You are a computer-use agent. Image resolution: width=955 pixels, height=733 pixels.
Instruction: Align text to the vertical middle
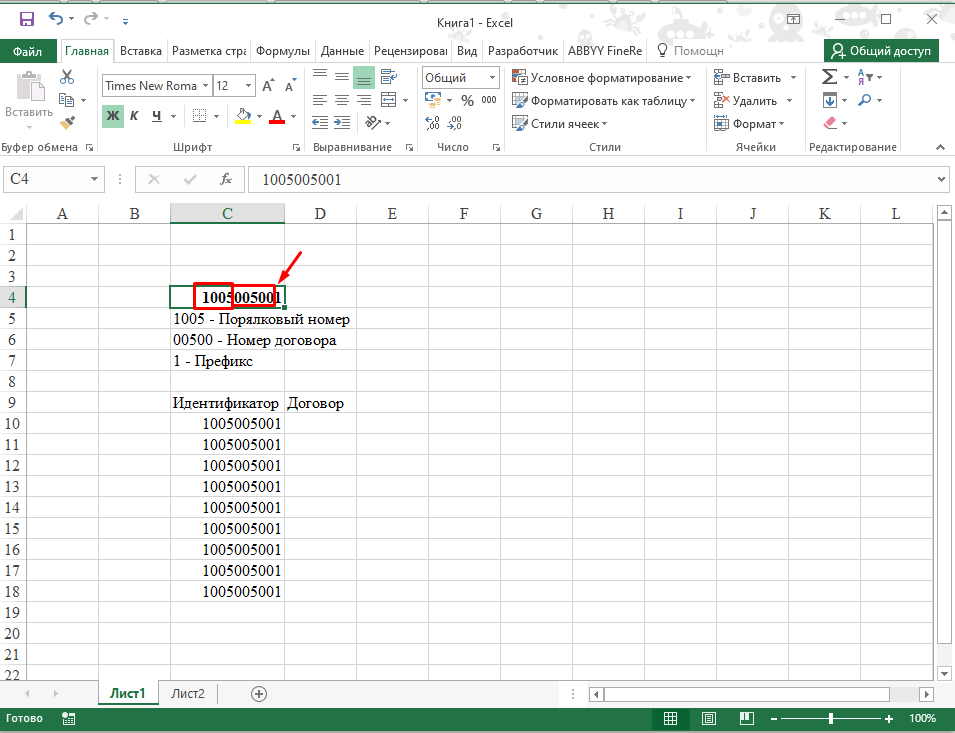pos(342,77)
